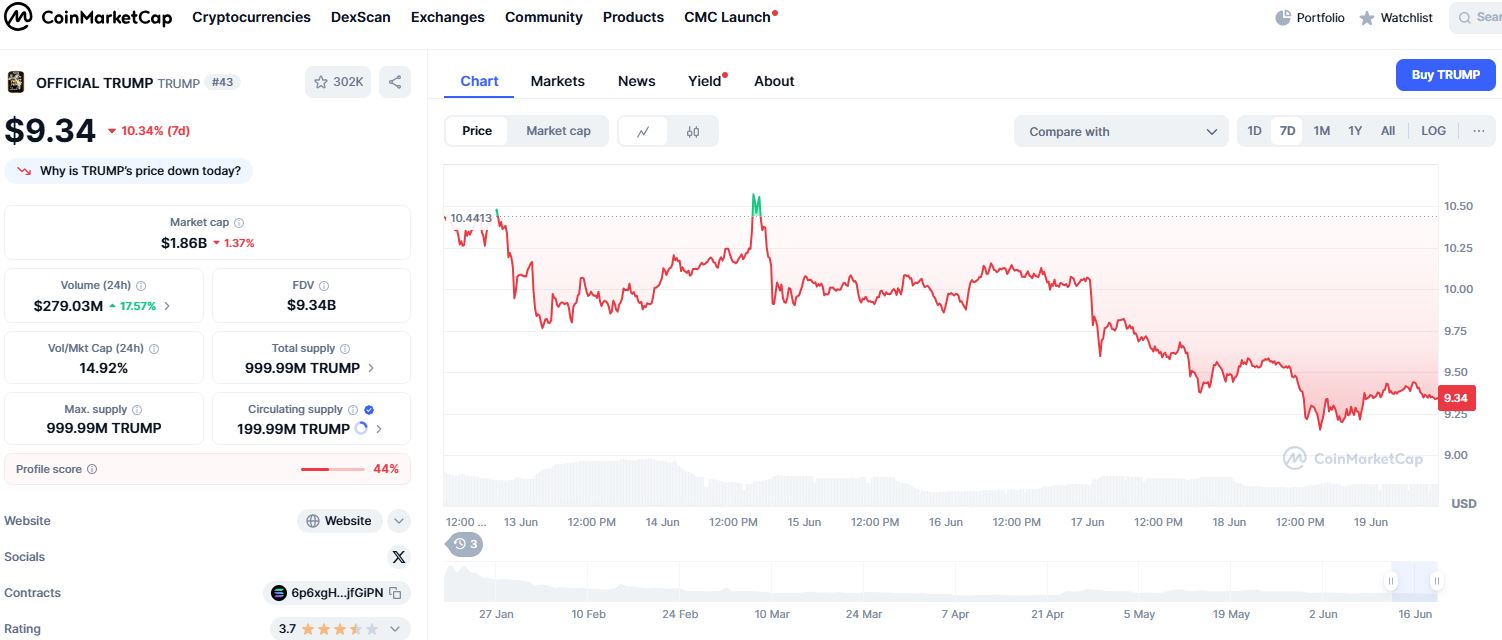Click the red 9.34 price tag on chart
The image size is (1502, 640).
click(1455, 398)
